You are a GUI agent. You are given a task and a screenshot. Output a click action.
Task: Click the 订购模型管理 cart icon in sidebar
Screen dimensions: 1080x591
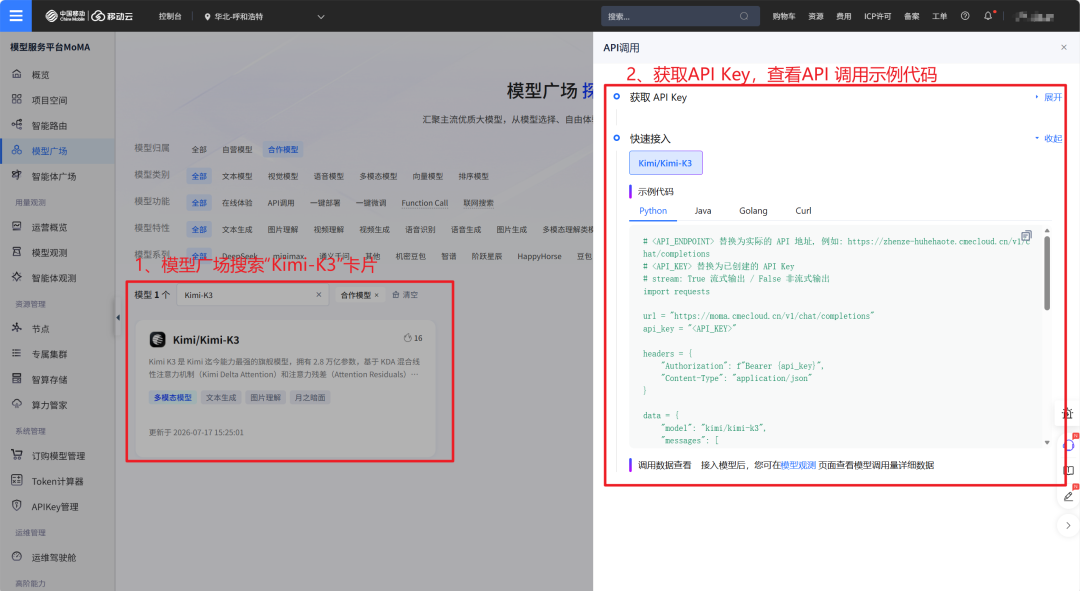click(x=17, y=455)
